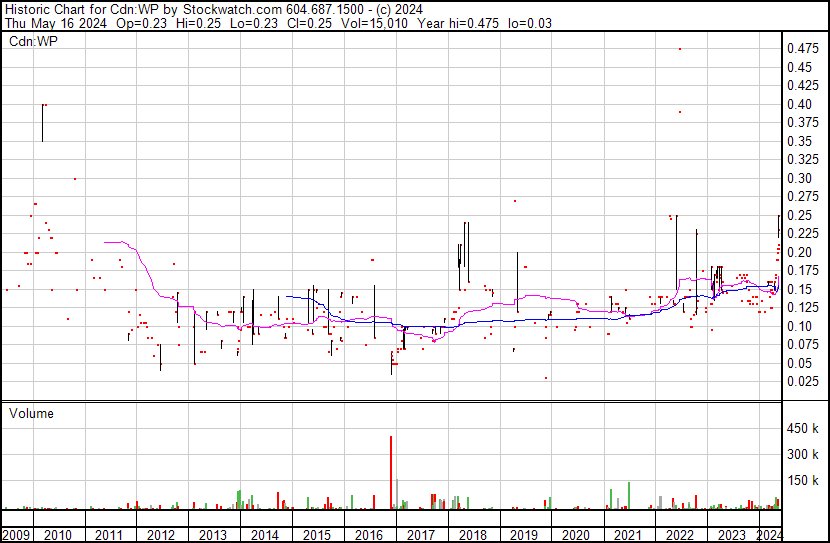The image size is (830, 543).
Task: Click the 2010 year label on time axis
Action: coord(58,535)
